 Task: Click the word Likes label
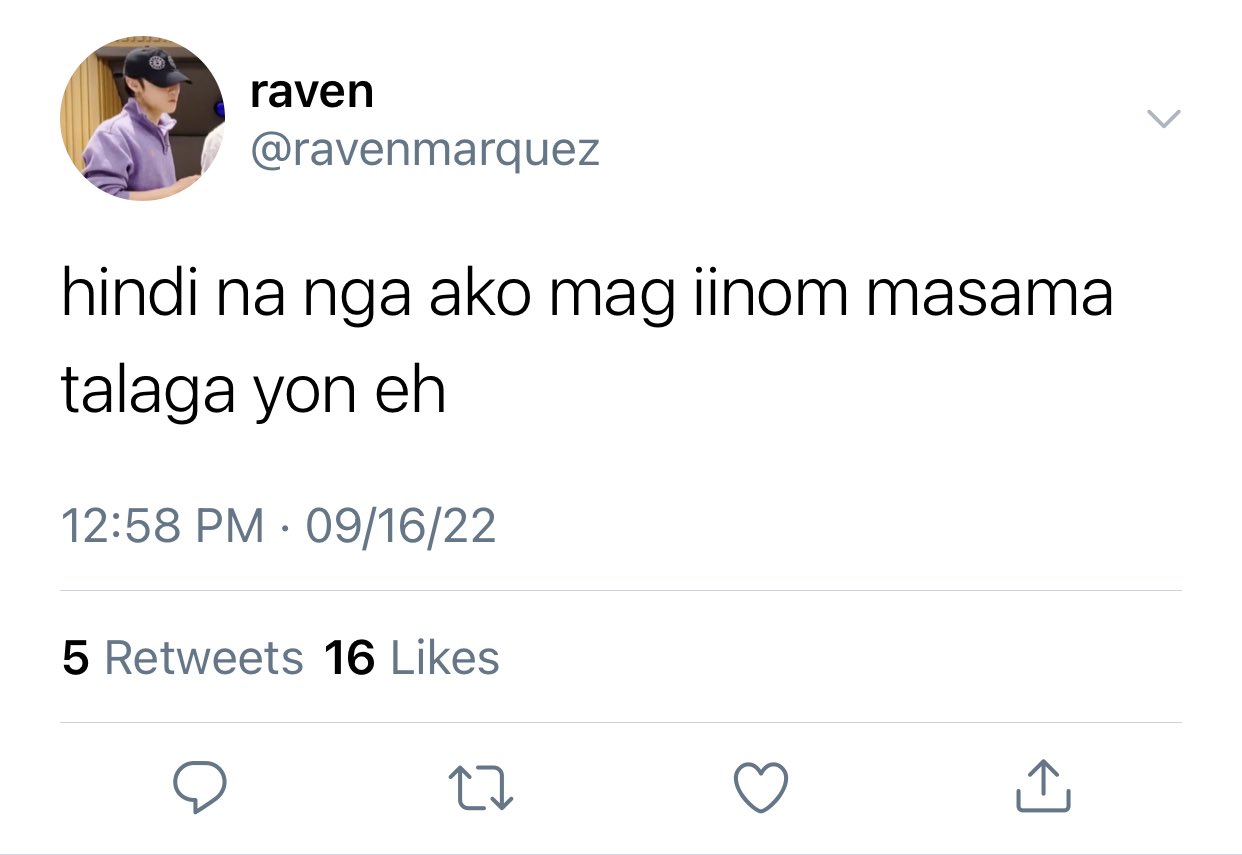[x=444, y=658]
